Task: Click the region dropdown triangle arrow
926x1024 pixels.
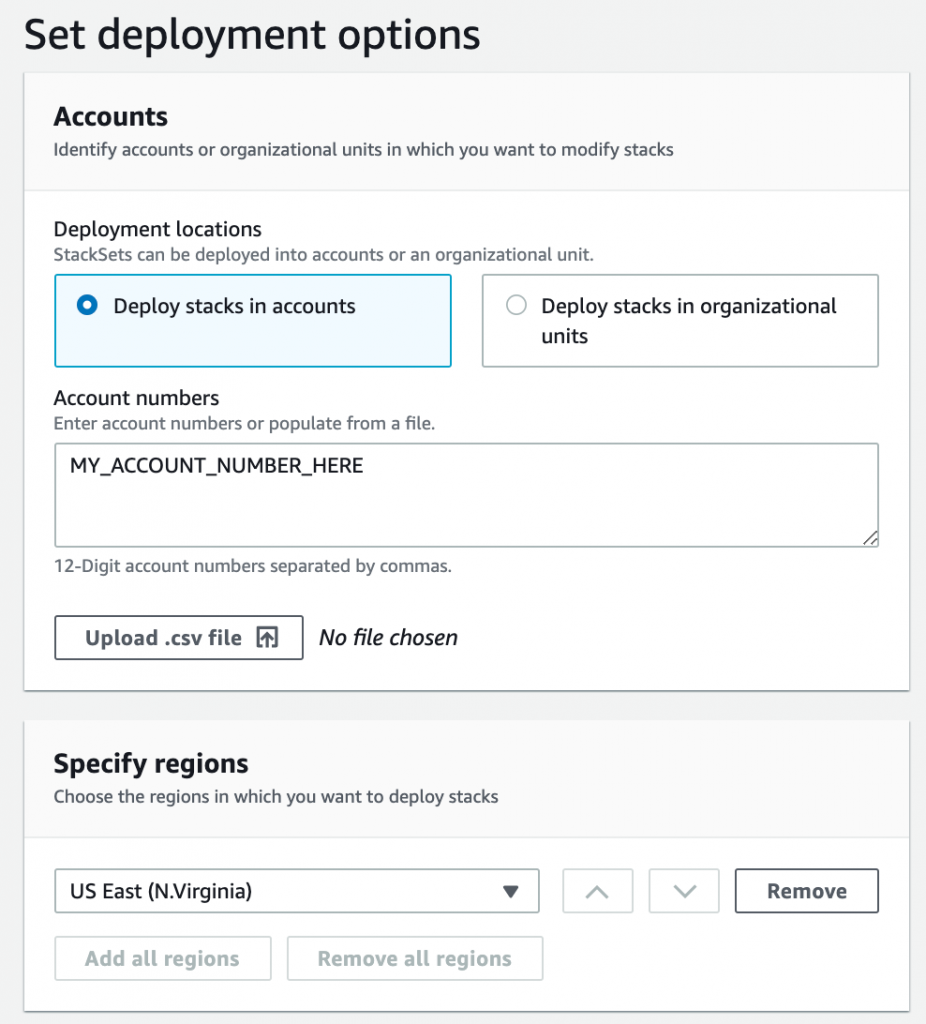Action: click(511, 891)
